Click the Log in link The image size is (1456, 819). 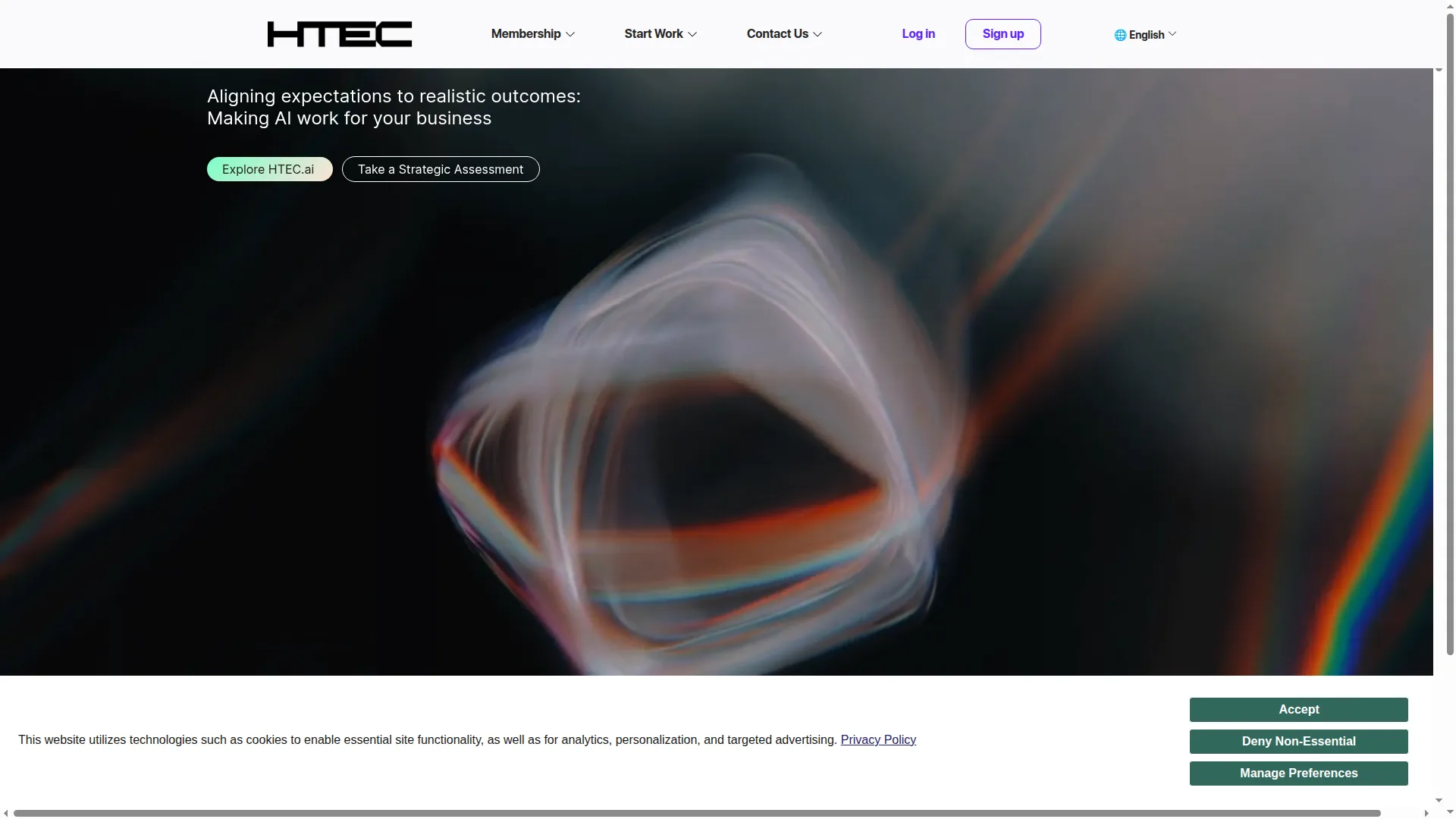click(x=918, y=34)
